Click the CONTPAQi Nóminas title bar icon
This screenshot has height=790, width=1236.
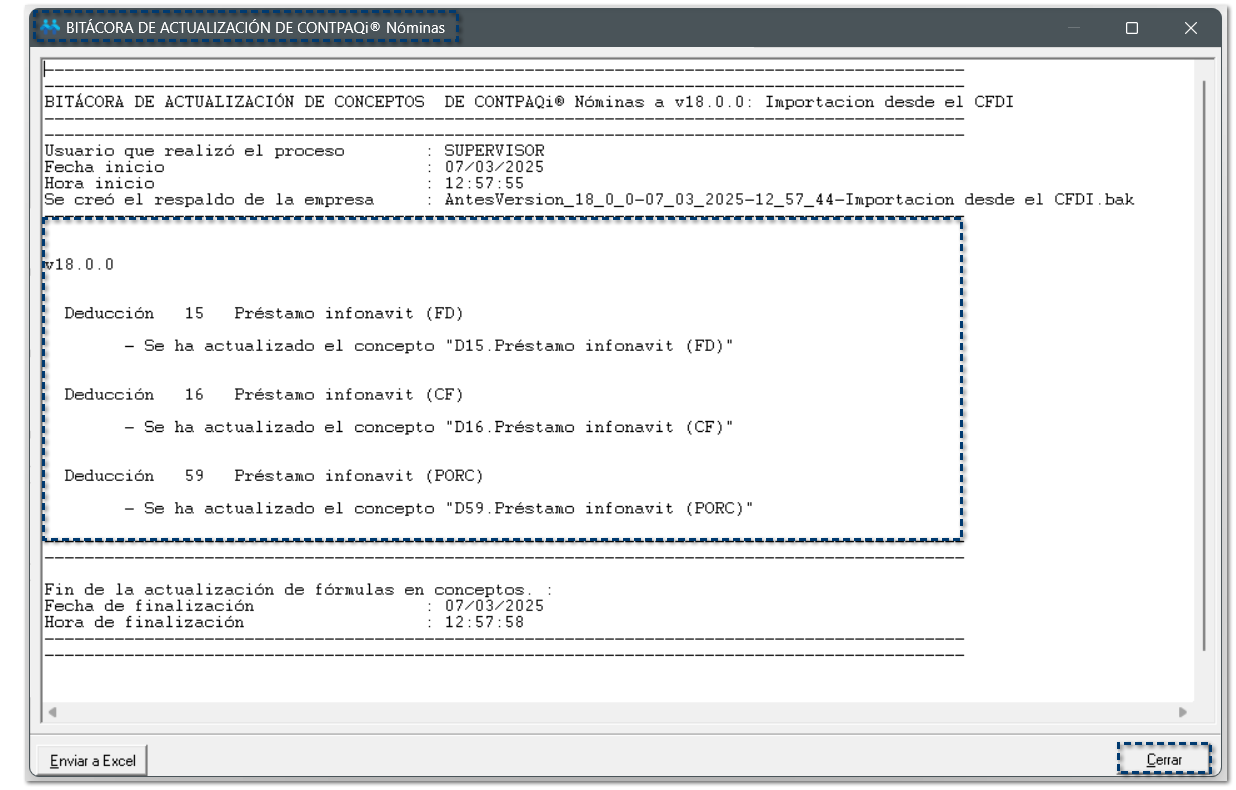pos(50,27)
